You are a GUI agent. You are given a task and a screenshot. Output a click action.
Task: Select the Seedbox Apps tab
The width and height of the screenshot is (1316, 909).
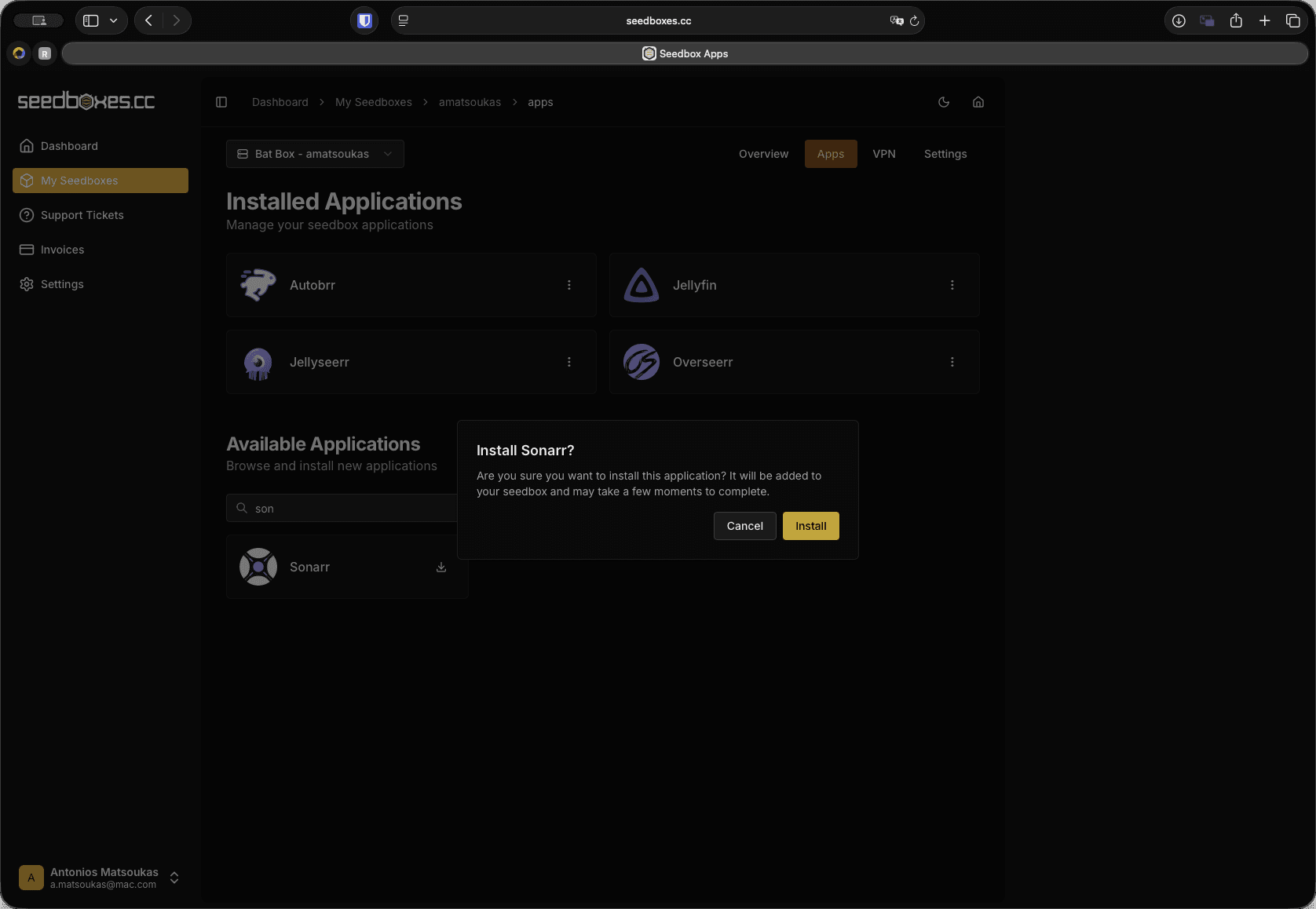click(x=685, y=53)
